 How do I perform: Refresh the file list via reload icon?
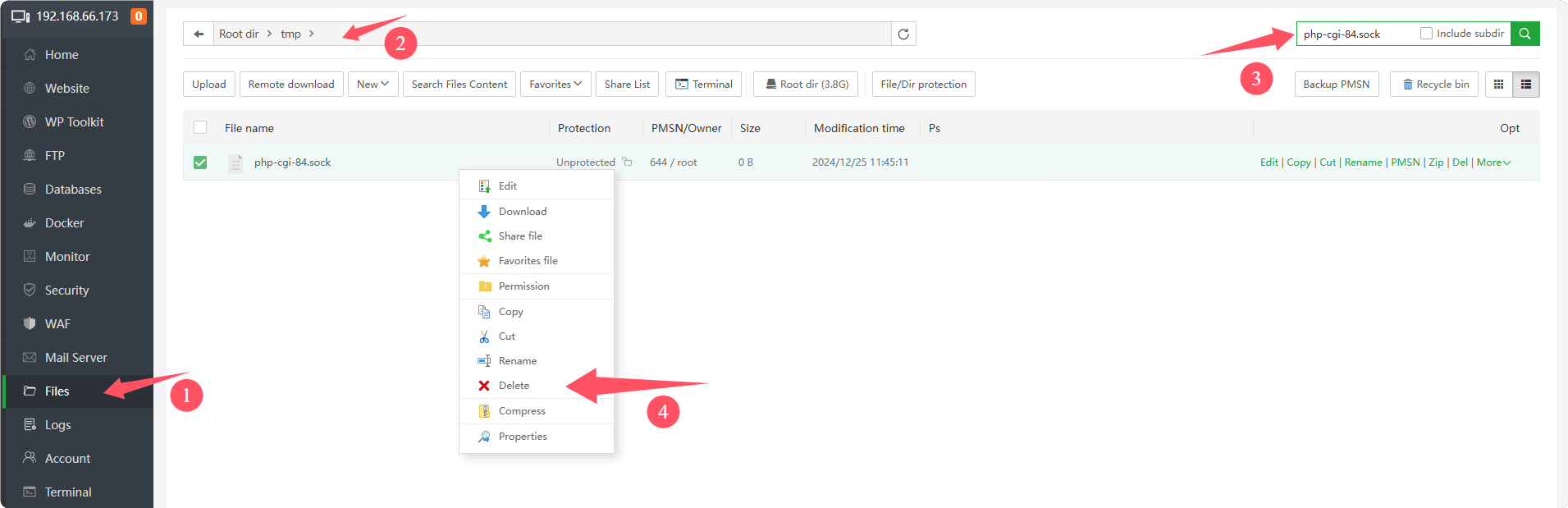tap(903, 34)
